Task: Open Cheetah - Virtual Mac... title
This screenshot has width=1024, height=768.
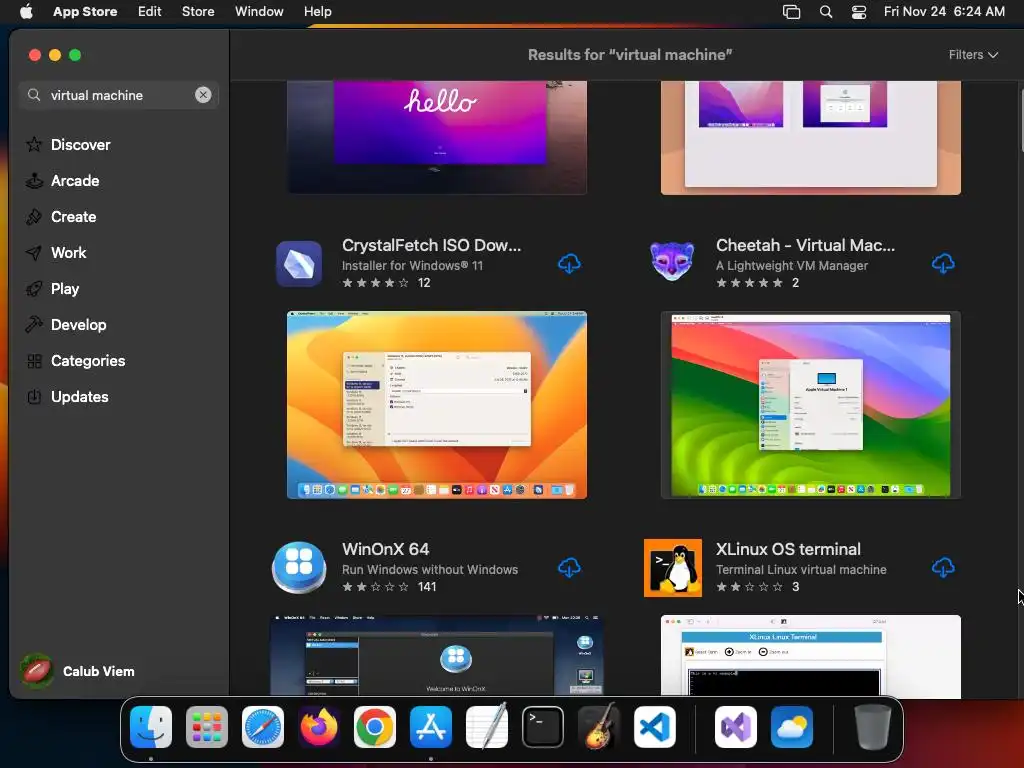Action: [x=805, y=245]
